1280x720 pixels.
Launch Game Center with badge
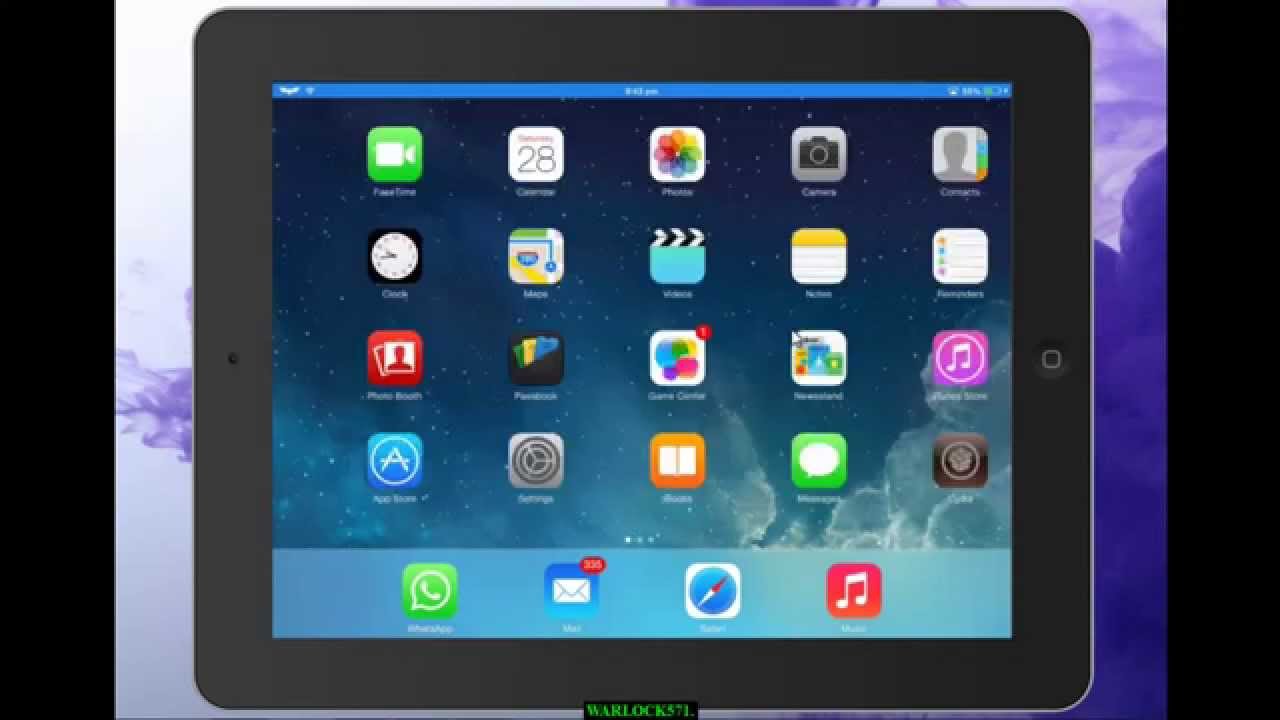coord(677,358)
